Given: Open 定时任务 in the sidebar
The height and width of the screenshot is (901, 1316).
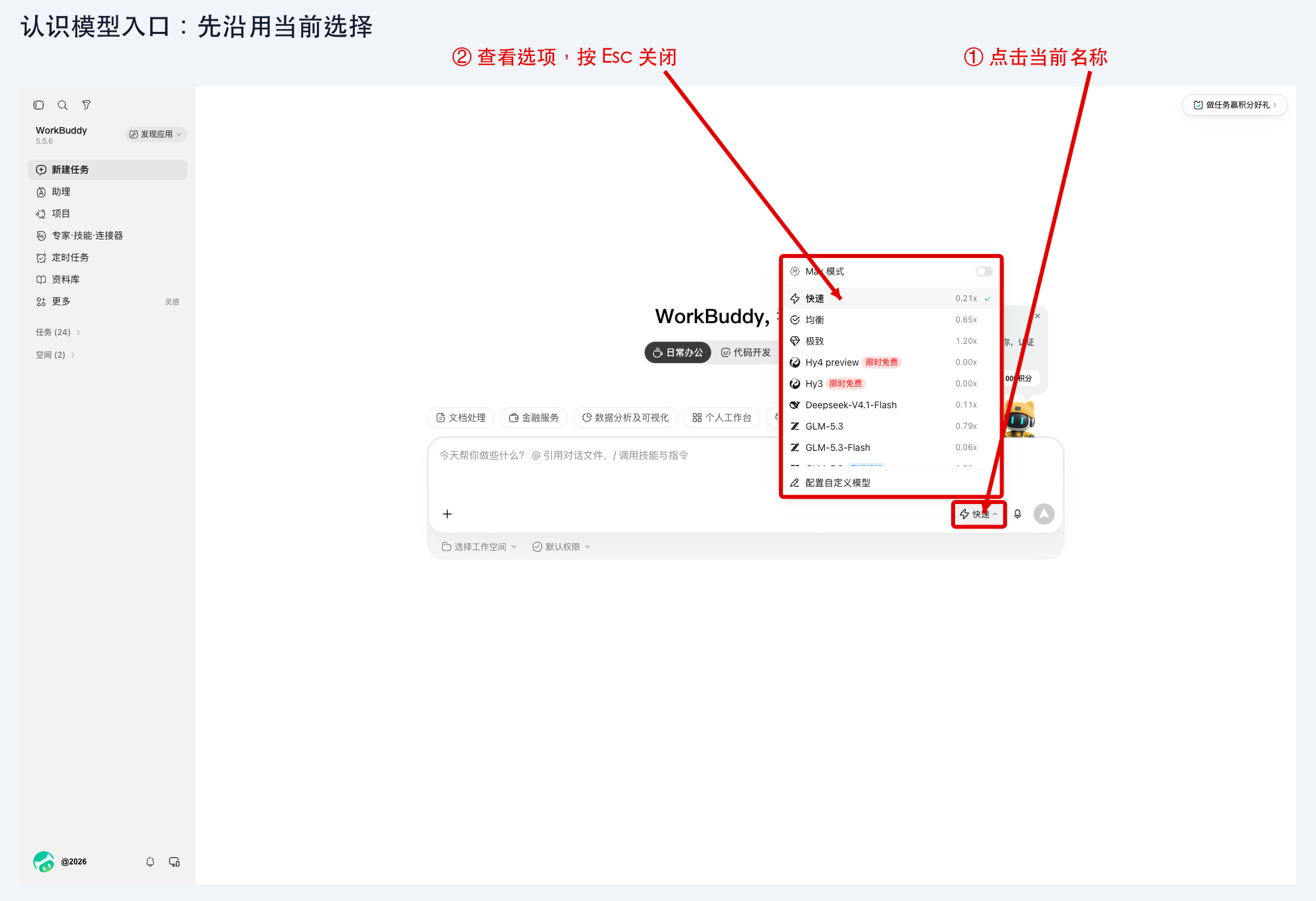Looking at the screenshot, I should (x=108, y=257).
